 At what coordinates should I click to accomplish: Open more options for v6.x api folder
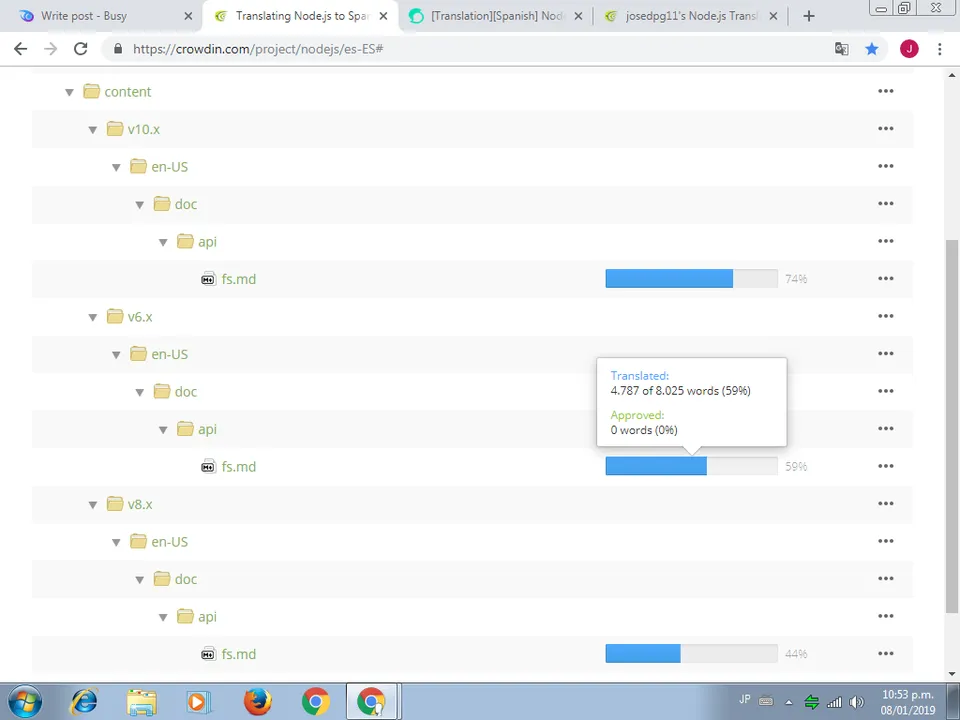(885, 429)
